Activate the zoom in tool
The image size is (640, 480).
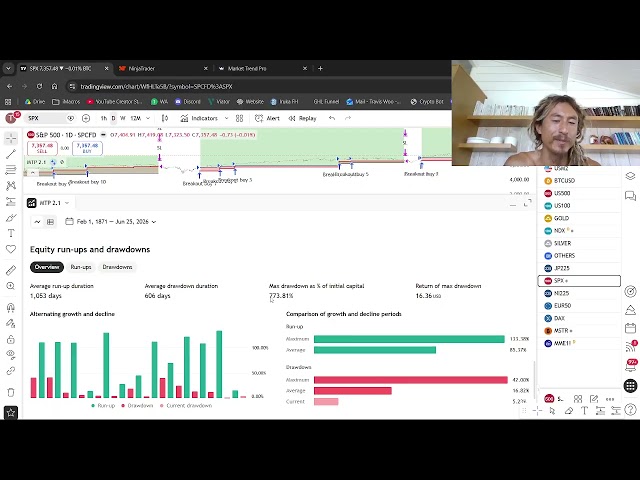[11, 286]
